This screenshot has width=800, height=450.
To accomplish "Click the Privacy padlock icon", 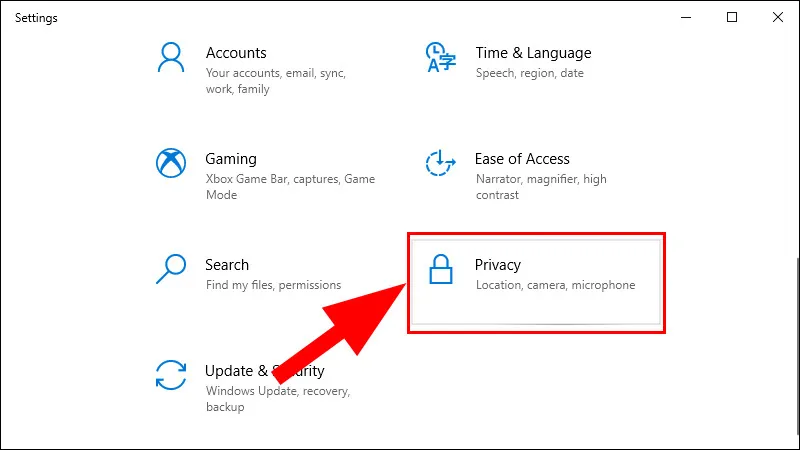I will point(441,270).
